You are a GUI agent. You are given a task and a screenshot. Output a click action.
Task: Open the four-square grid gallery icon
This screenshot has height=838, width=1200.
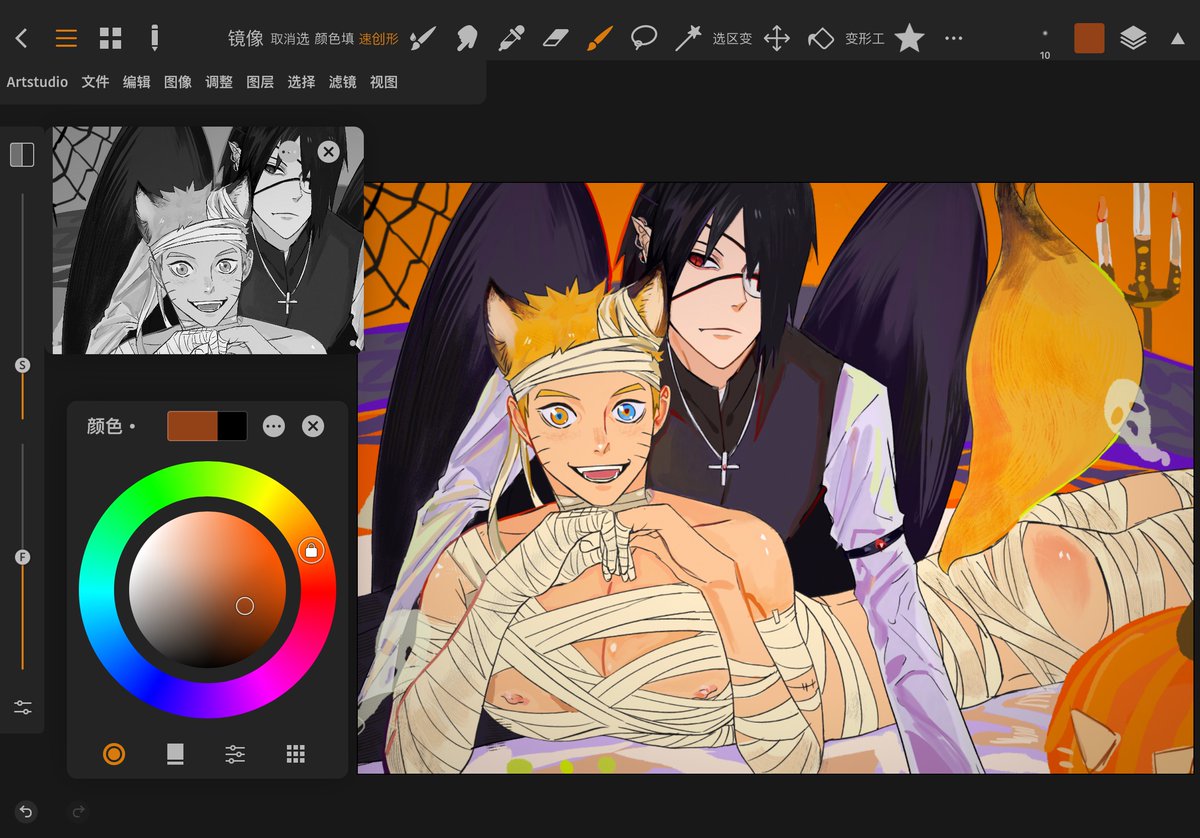point(111,39)
